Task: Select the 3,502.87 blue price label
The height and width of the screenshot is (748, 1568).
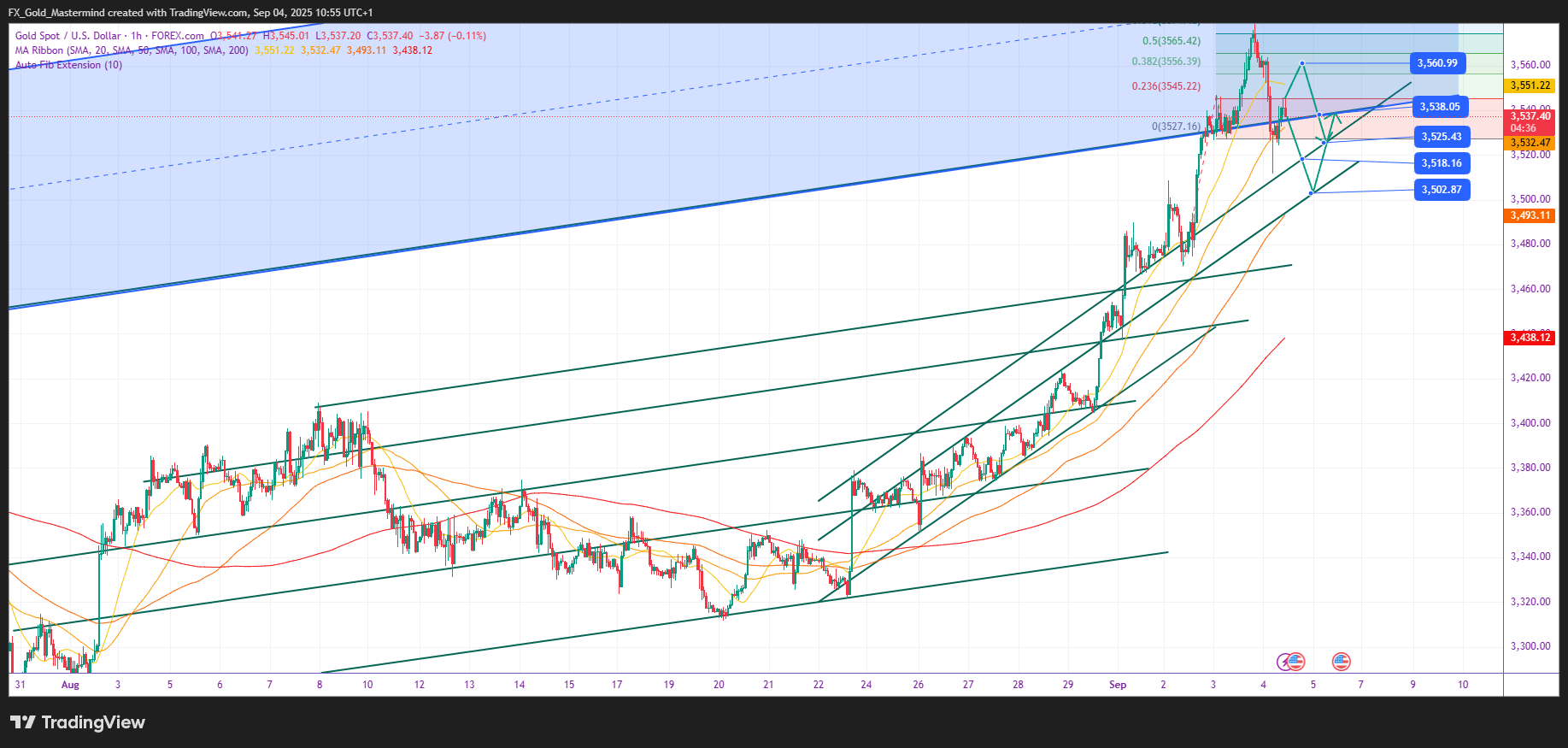Action: click(x=1442, y=190)
